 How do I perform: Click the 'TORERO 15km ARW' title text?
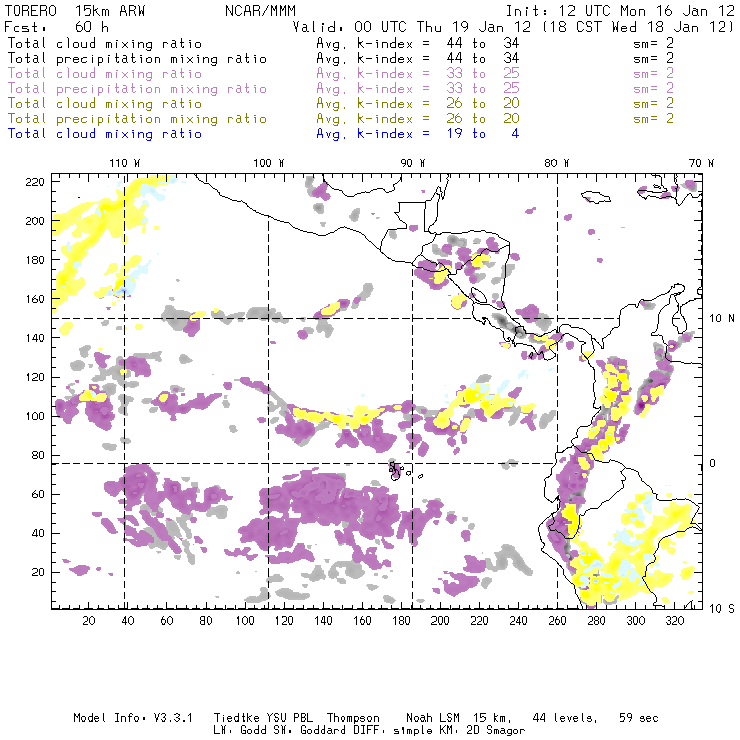click(x=75, y=11)
